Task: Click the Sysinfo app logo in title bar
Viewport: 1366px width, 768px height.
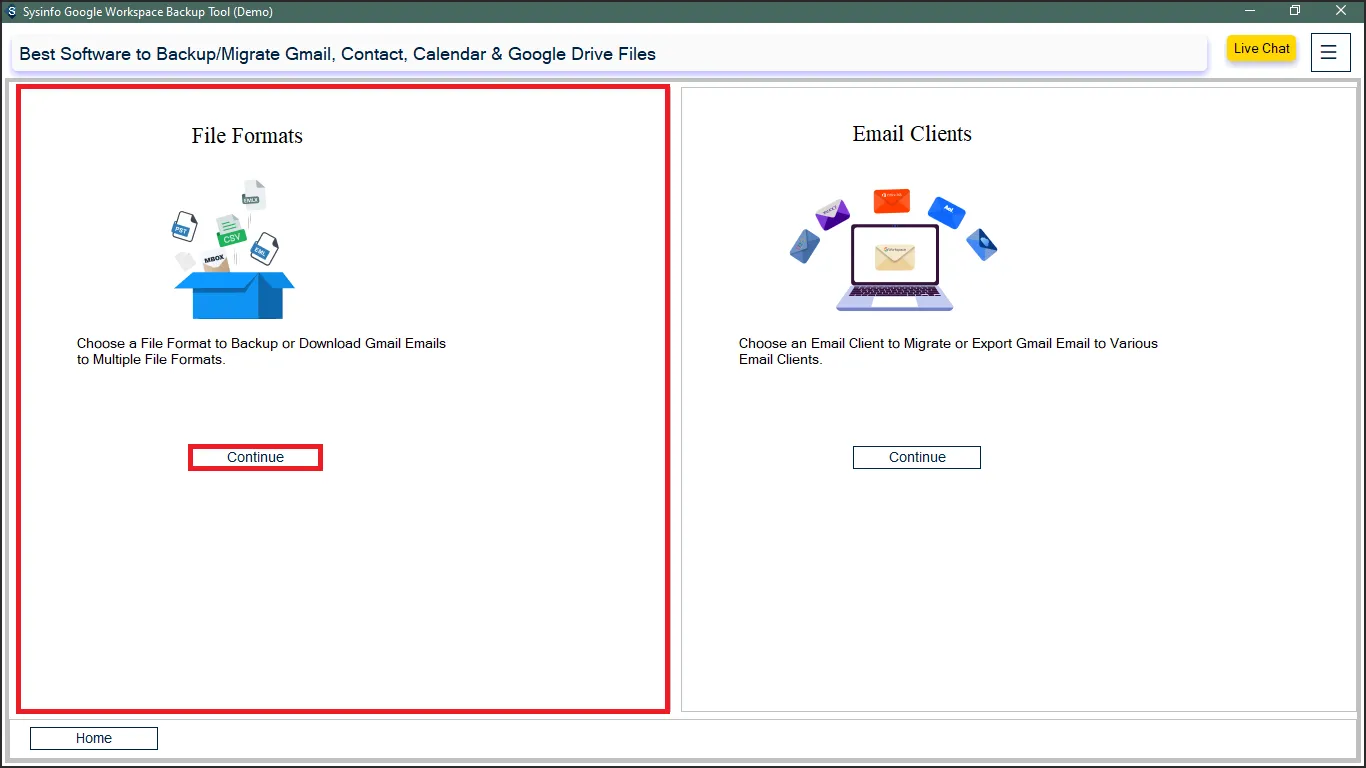Action: tap(10, 12)
